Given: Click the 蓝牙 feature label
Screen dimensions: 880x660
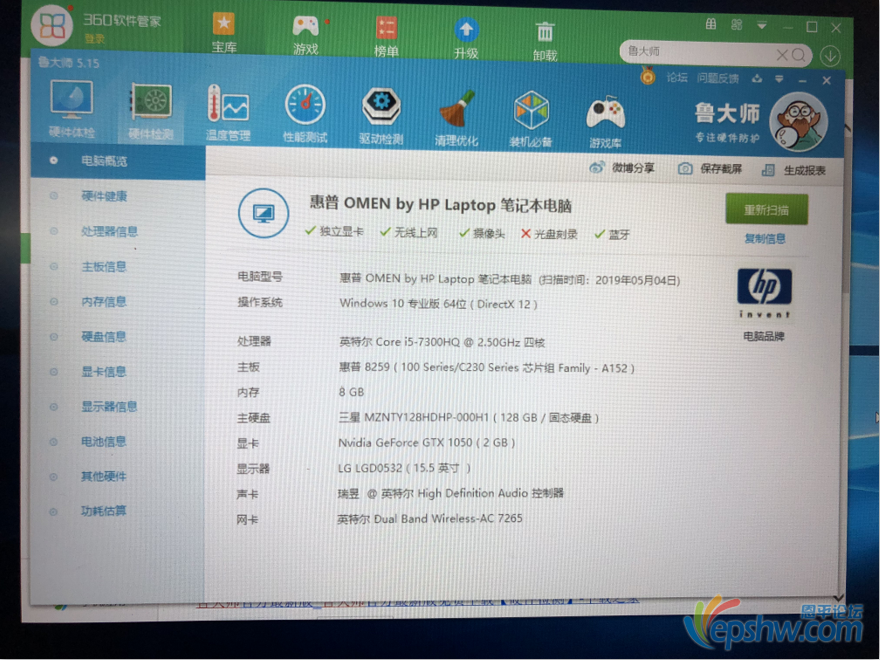Looking at the screenshot, I should 619,235.
